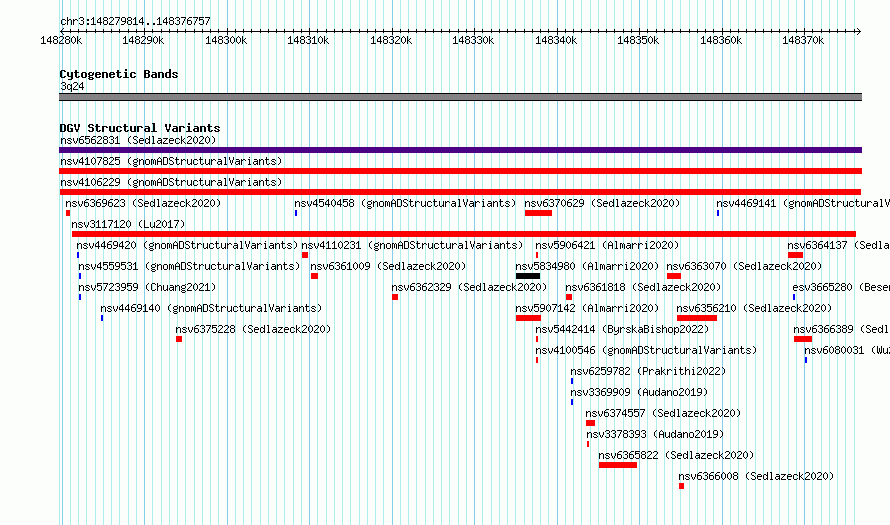Click the gray 3q24 cytogenetic band bar
This screenshot has height=525, width=890.
tap(460, 97)
